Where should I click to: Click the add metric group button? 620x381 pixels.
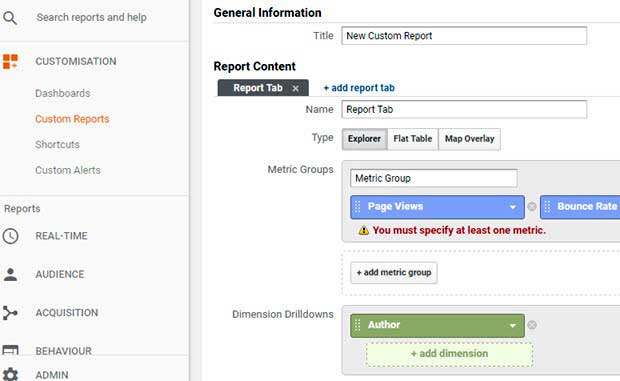click(x=393, y=272)
